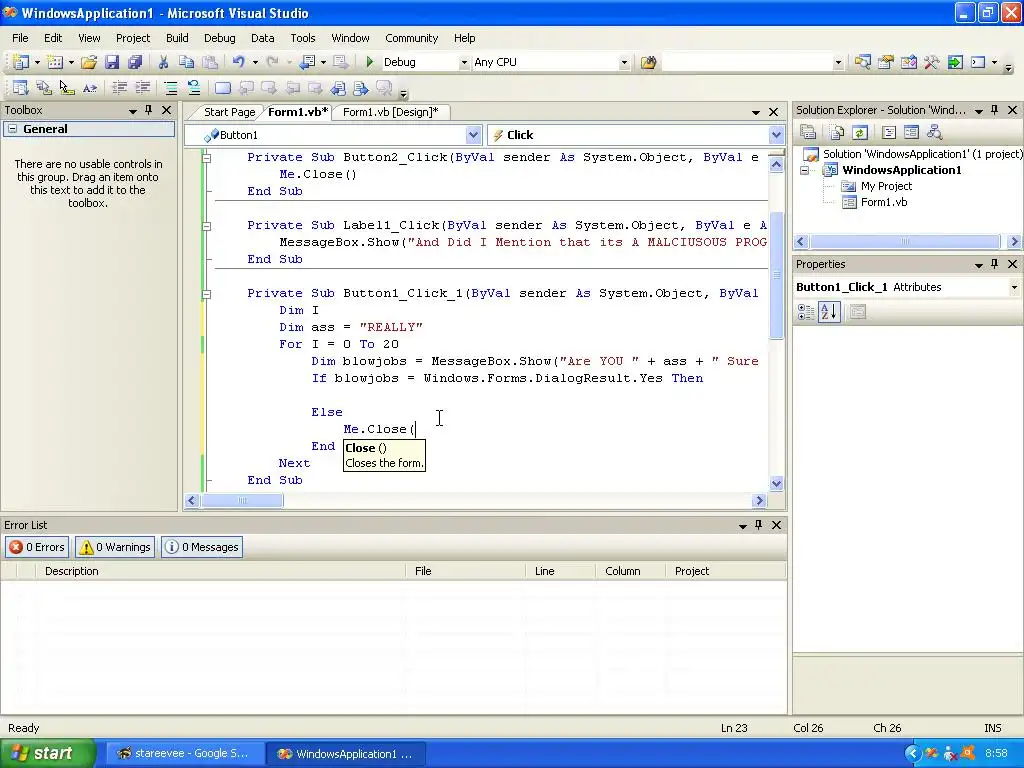
Task: Collapse the Label1_Click sub outline
Action: (x=206, y=226)
